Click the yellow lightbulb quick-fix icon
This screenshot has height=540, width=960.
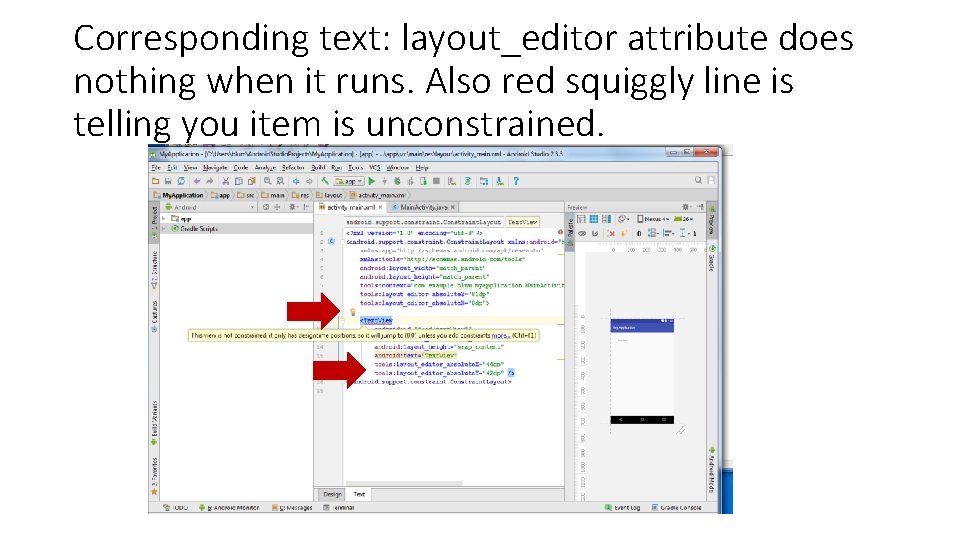coord(353,312)
